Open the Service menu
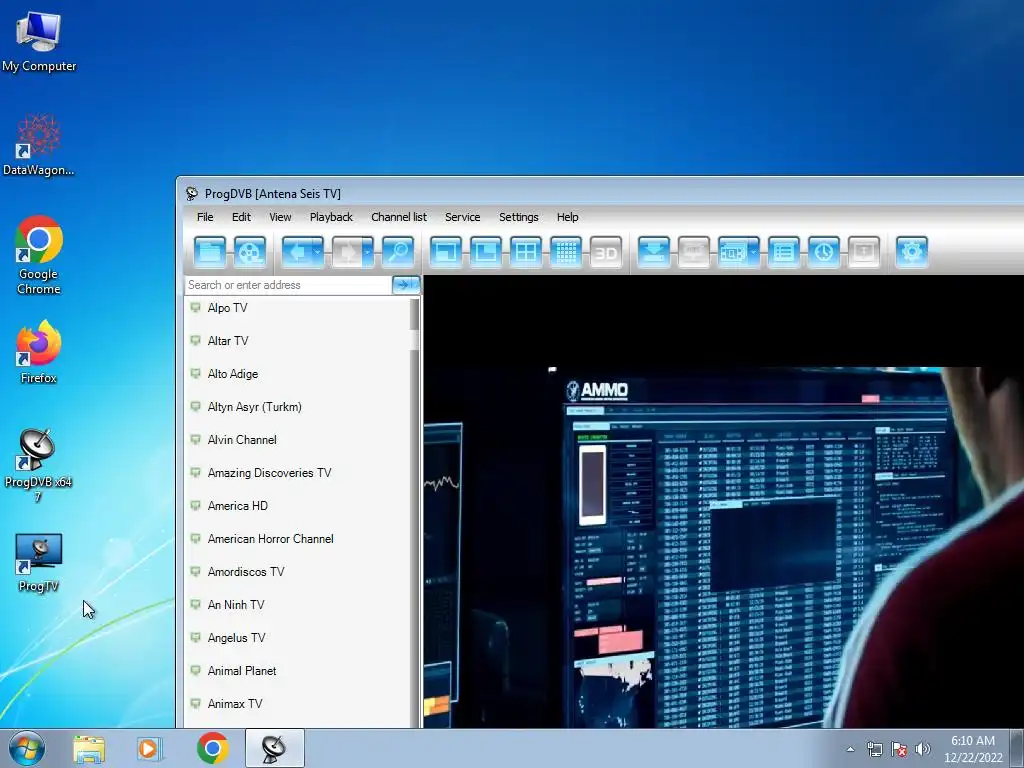 pos(462,217)
